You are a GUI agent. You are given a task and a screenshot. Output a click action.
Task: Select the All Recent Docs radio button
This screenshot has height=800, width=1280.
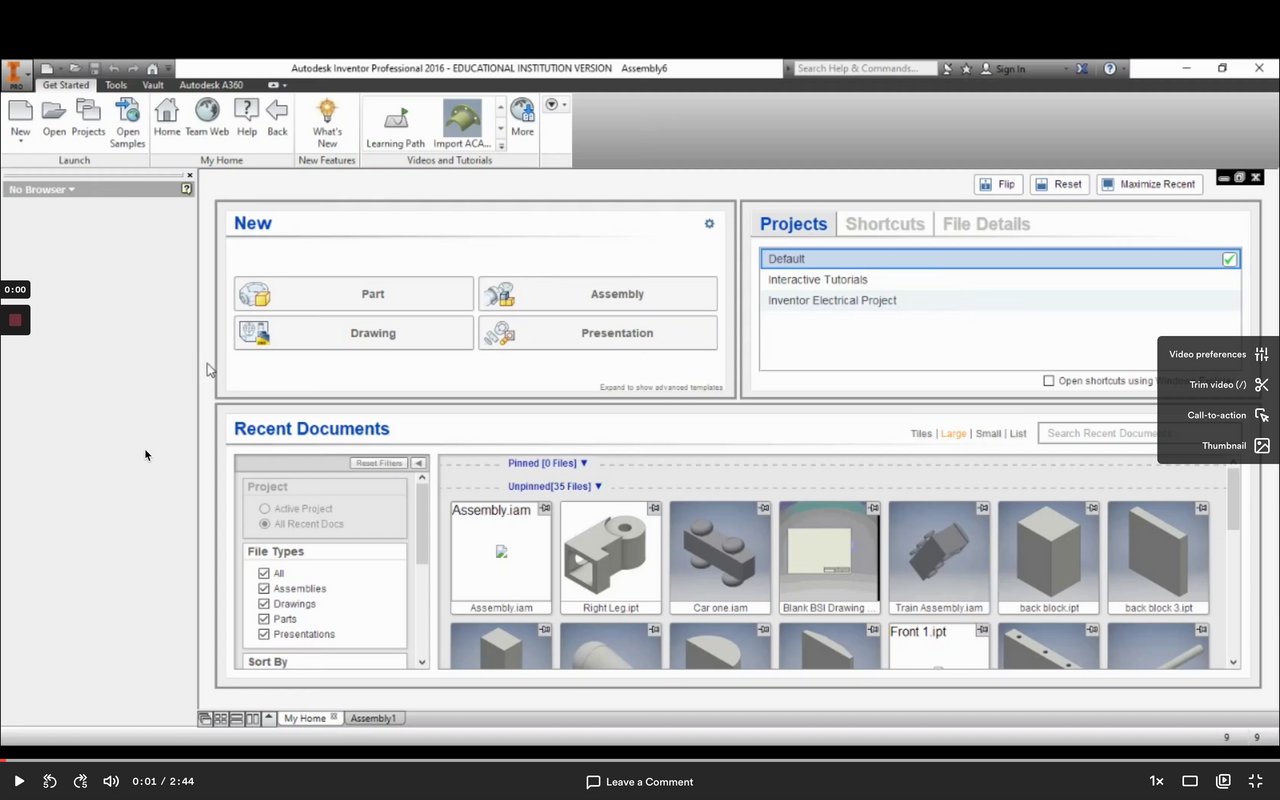tap(264, 524)
